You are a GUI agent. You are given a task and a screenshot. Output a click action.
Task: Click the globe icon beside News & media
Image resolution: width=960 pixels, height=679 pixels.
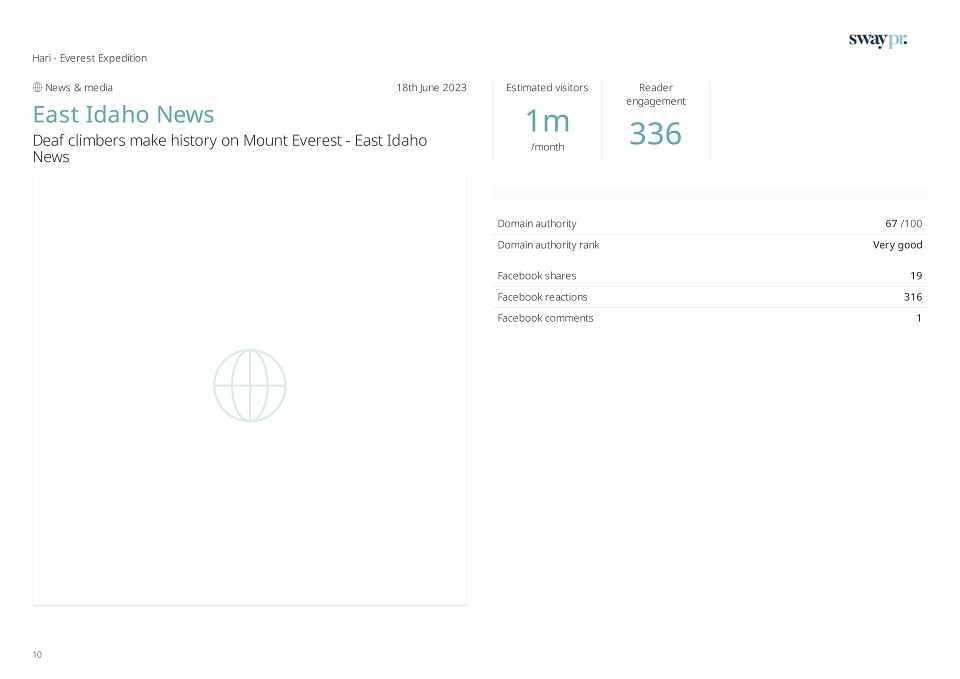click(x=37, y=88)
